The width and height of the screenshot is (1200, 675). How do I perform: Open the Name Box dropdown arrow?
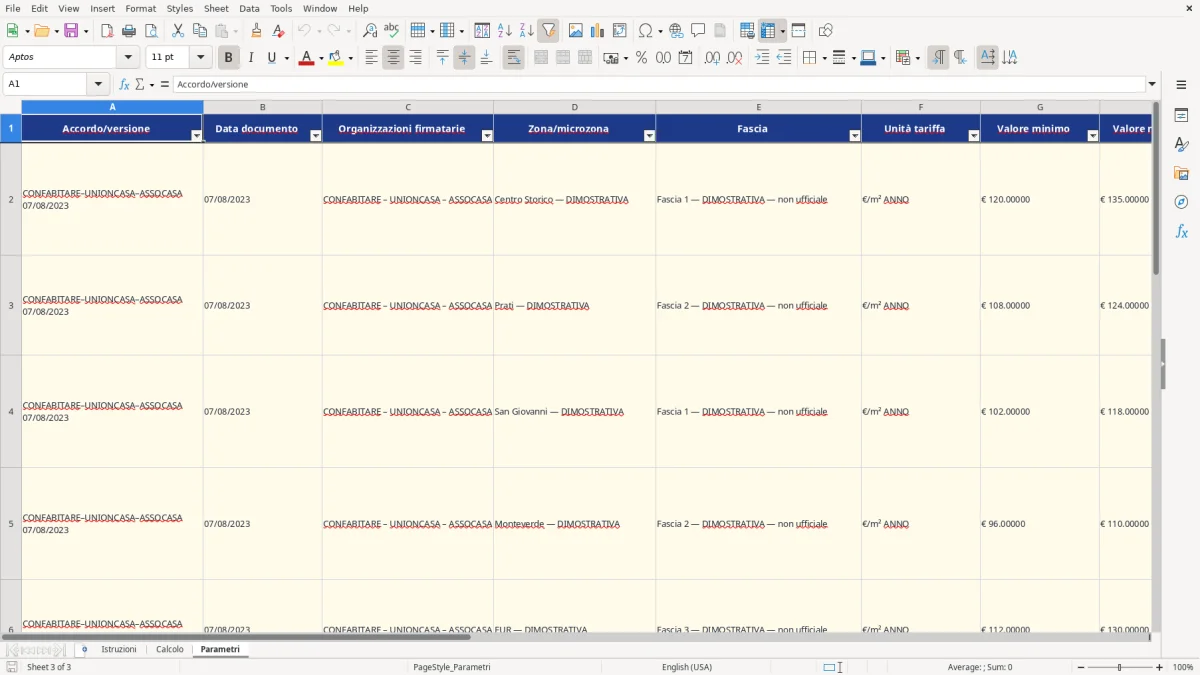coord(98,84)
